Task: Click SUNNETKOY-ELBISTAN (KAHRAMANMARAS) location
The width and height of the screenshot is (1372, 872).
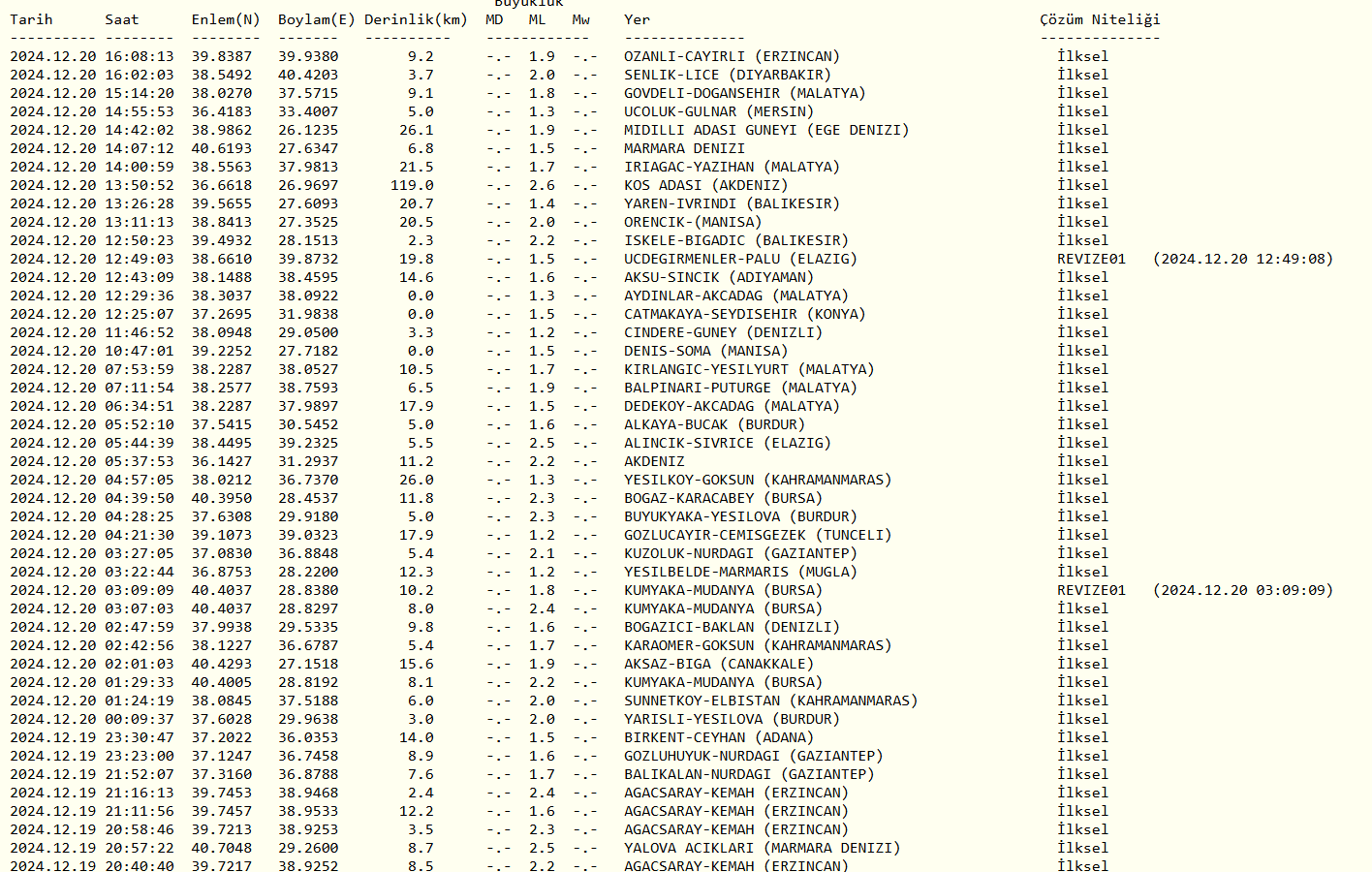Action: [770, 701]
